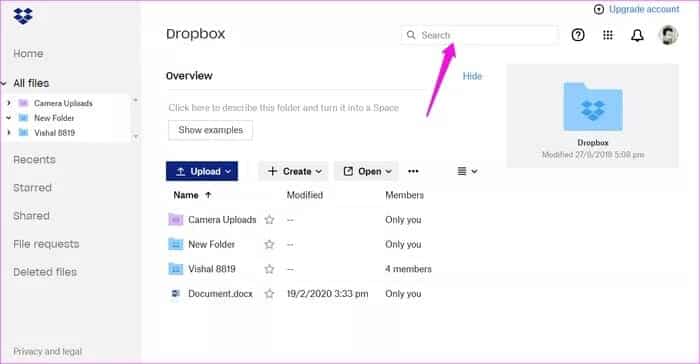Open Document.docx file name
700x364 pixels.
point(220,293)
